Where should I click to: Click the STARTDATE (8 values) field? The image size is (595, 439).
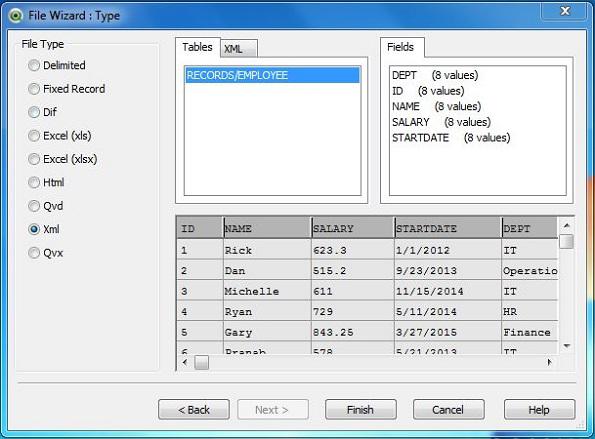coord(451,138)
